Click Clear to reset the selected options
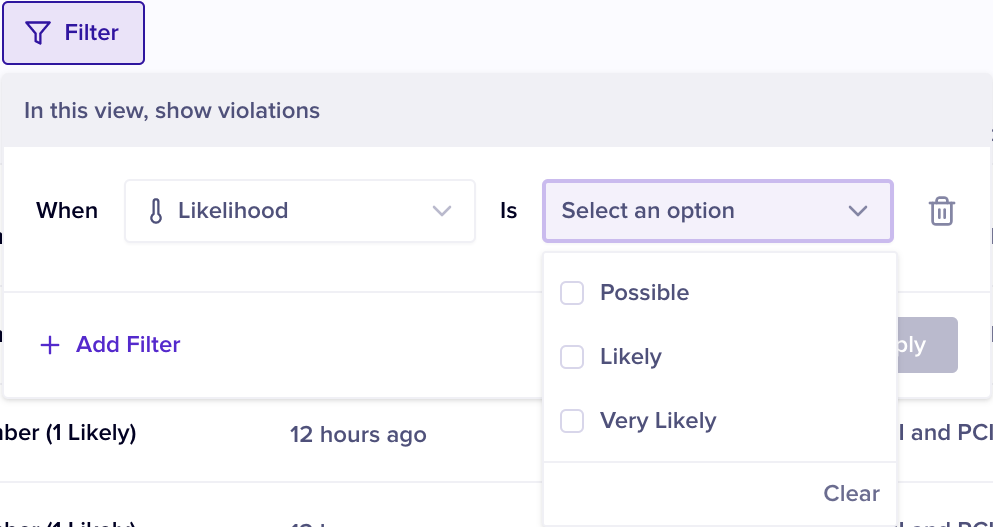993x527 pixels. [x=851, y=493]
